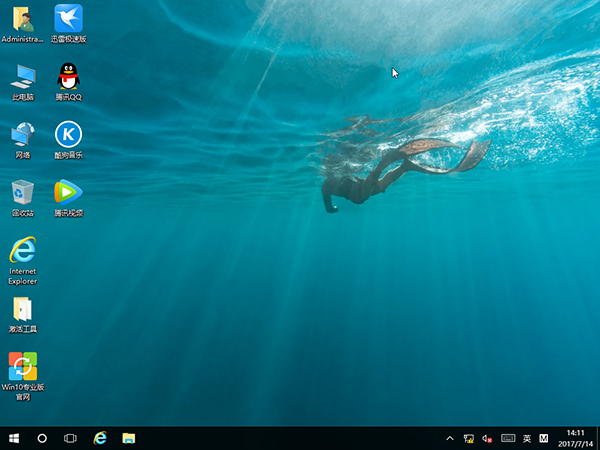
Task: Select the activation tools (激活工具) folder
Action: [22, 308]
